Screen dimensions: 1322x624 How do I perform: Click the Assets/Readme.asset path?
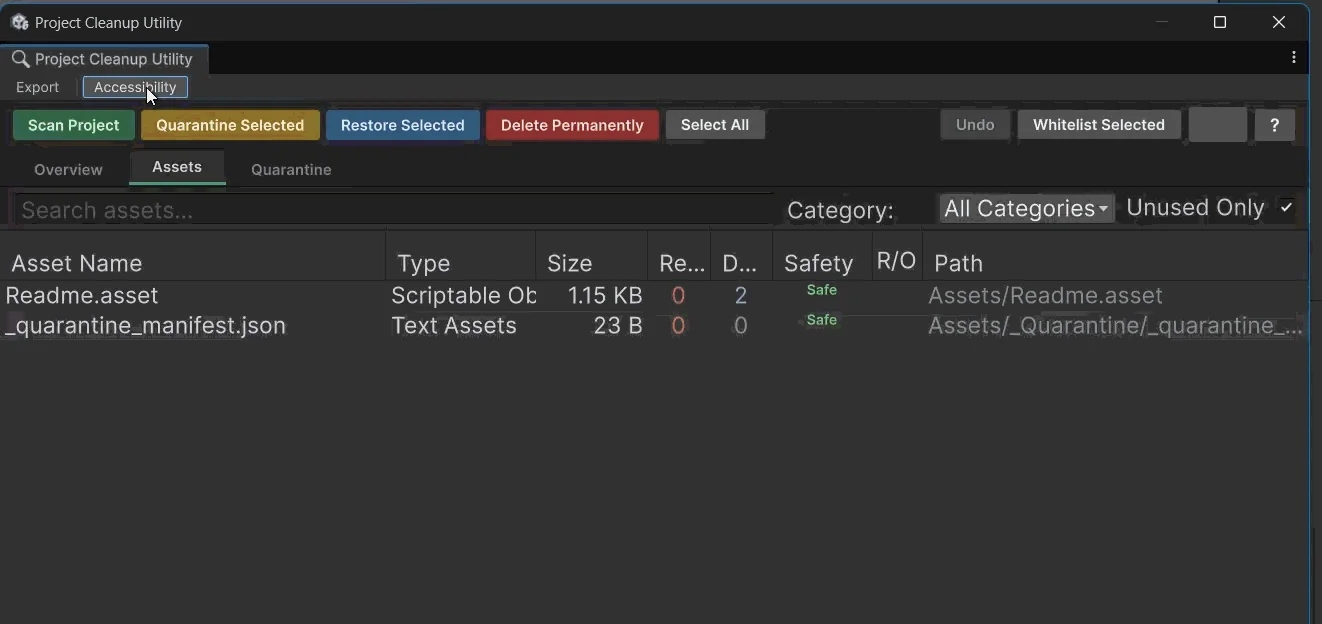1045,295
